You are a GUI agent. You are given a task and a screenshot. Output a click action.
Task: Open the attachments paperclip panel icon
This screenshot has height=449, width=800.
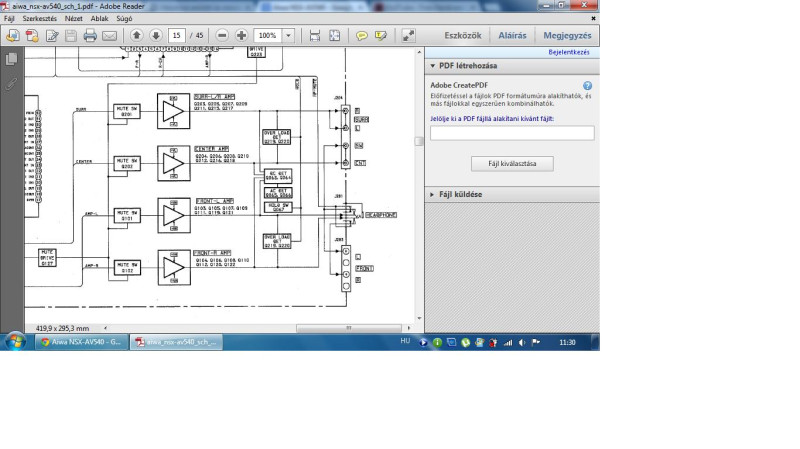pos(11,84)
